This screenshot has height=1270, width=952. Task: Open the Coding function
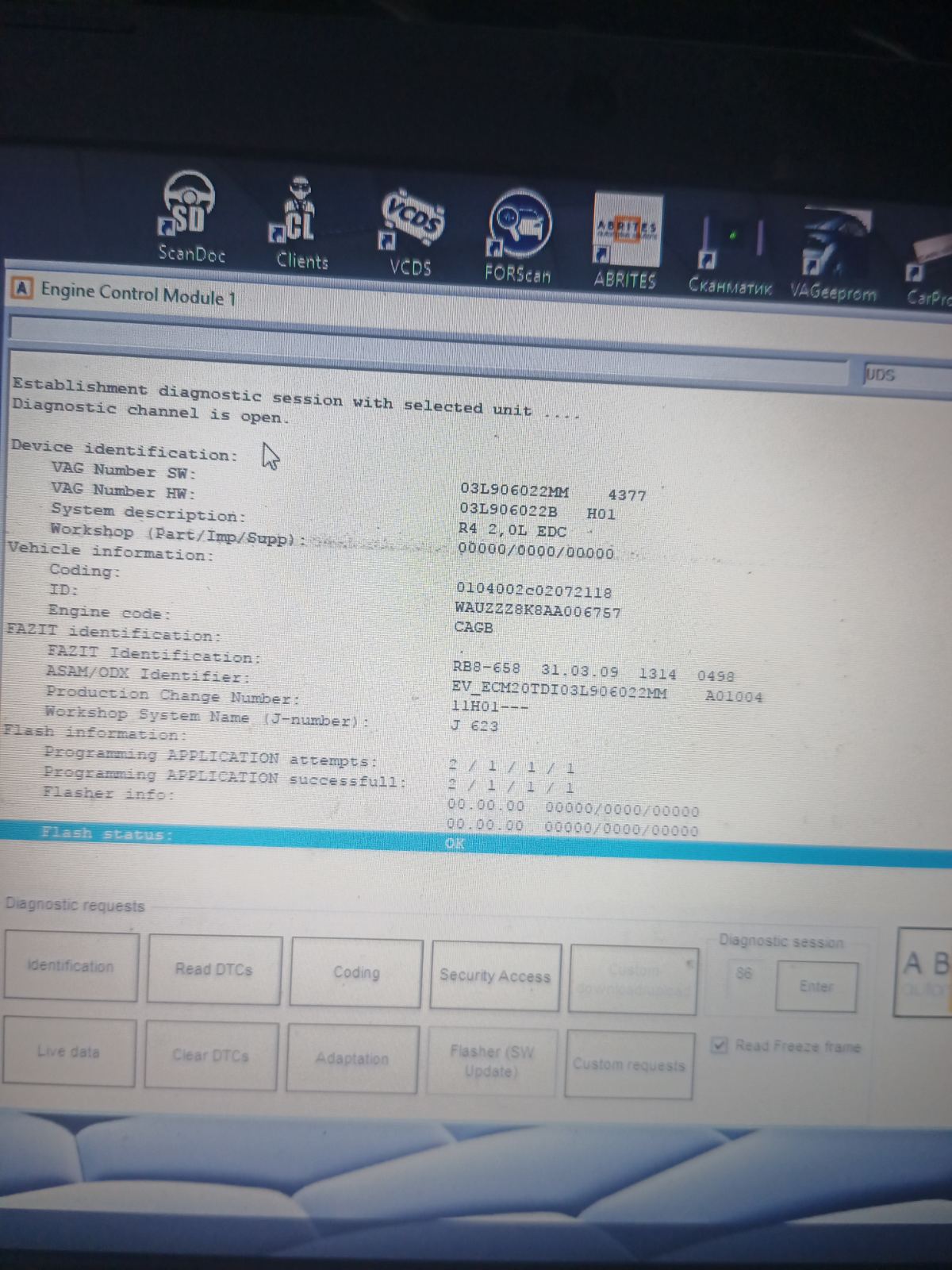[355, 972]
